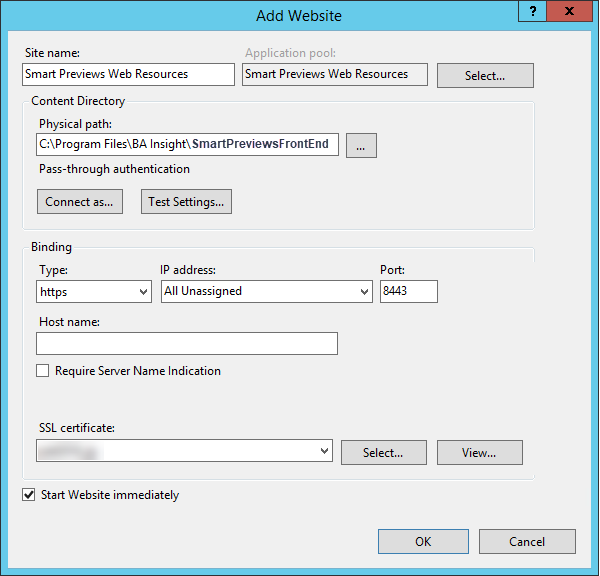The height and width of the screenshot is (576, 600).
Task: Edit the Physical path field
Action: [x=188, y=144]
